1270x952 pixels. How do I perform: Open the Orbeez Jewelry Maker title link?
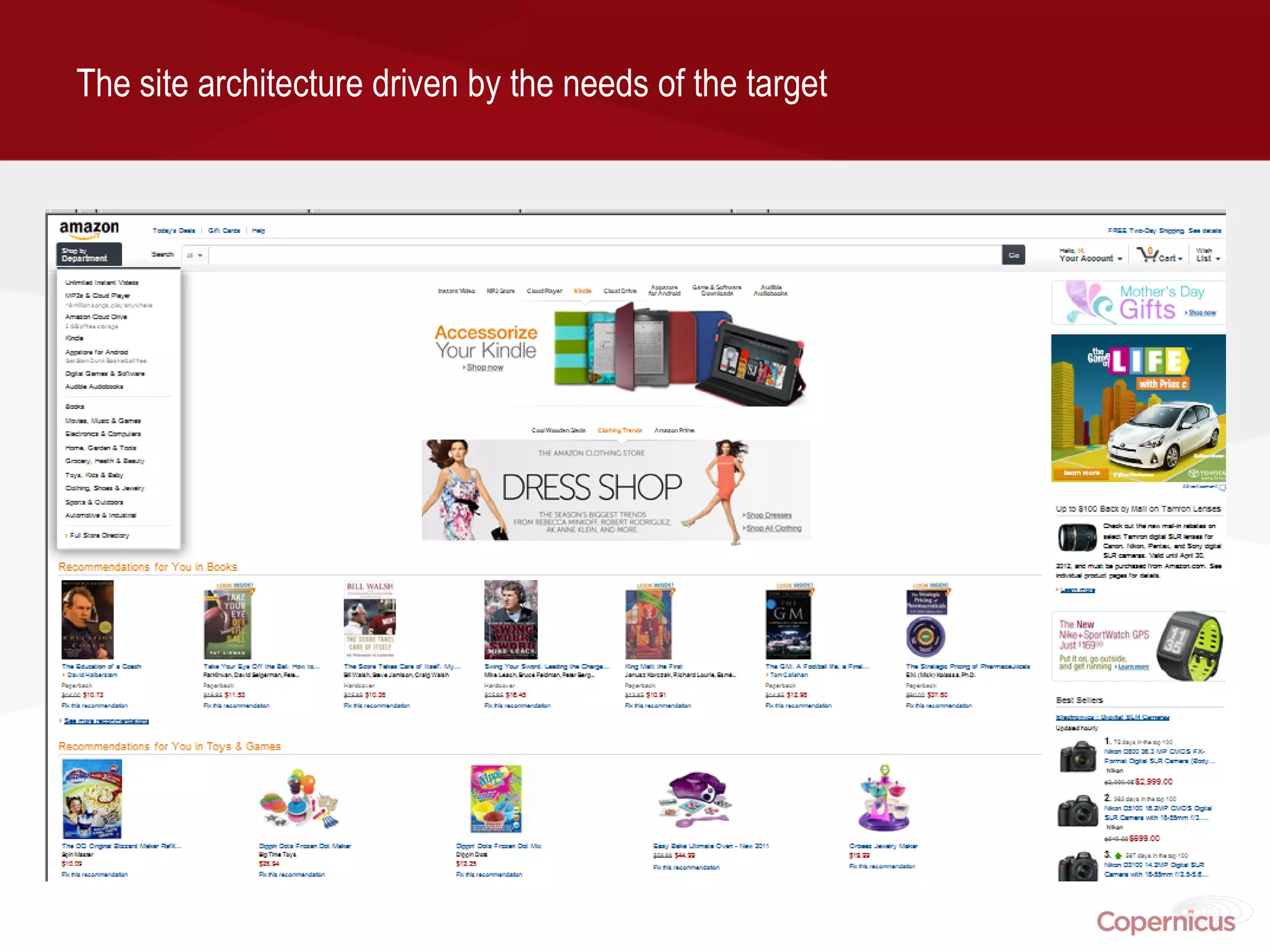883,846
